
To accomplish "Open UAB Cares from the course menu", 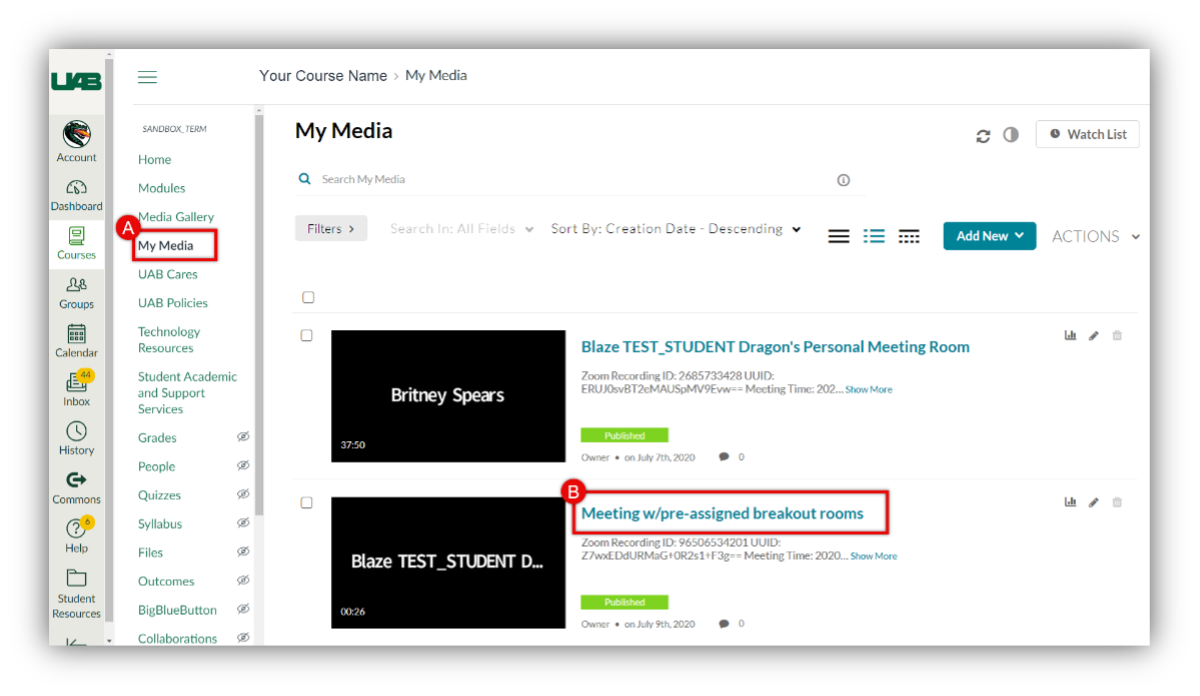I will pyautogui.click(x=168, y=273).
